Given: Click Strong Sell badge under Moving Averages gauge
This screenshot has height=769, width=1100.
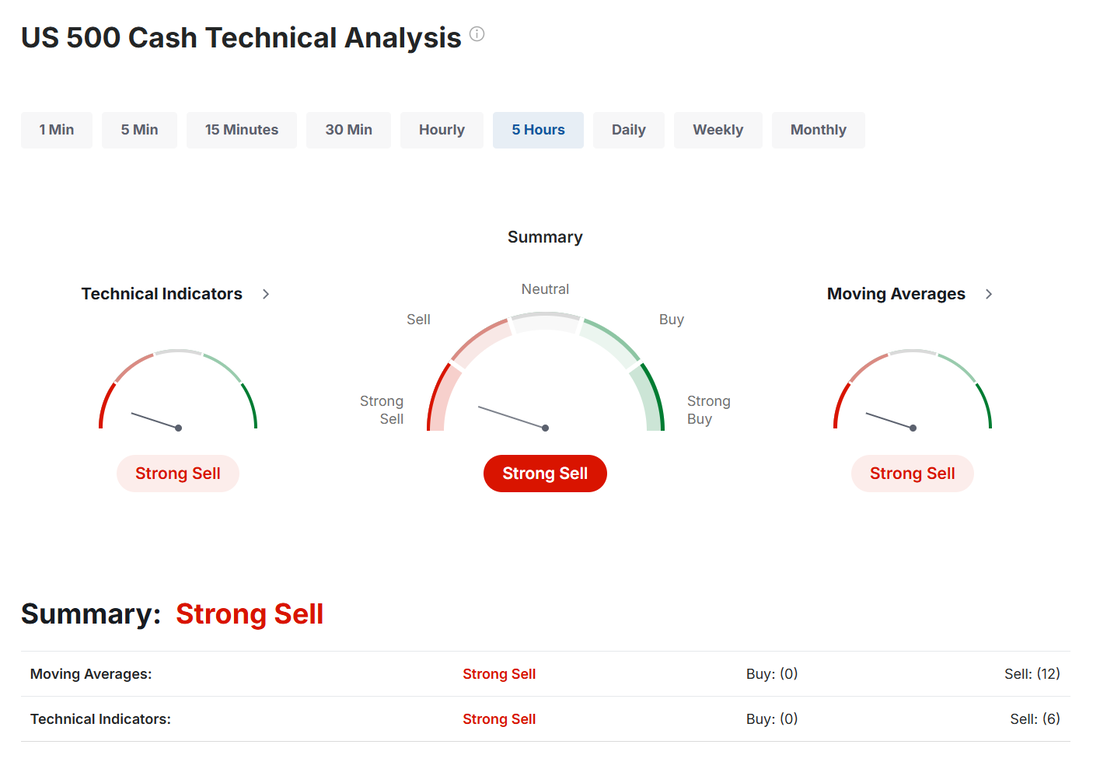Looking at the screenshot, I should pyautogui.click(x=913, y=474).
